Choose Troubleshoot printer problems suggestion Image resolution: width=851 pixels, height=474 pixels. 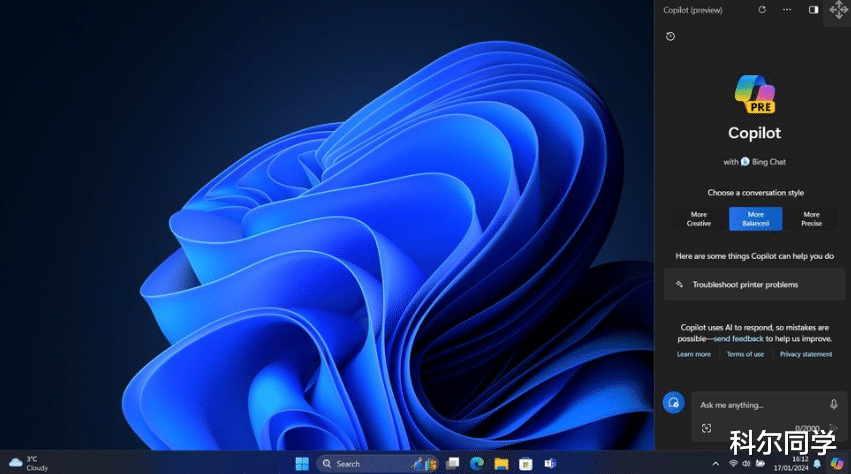(x=754, y=285)
